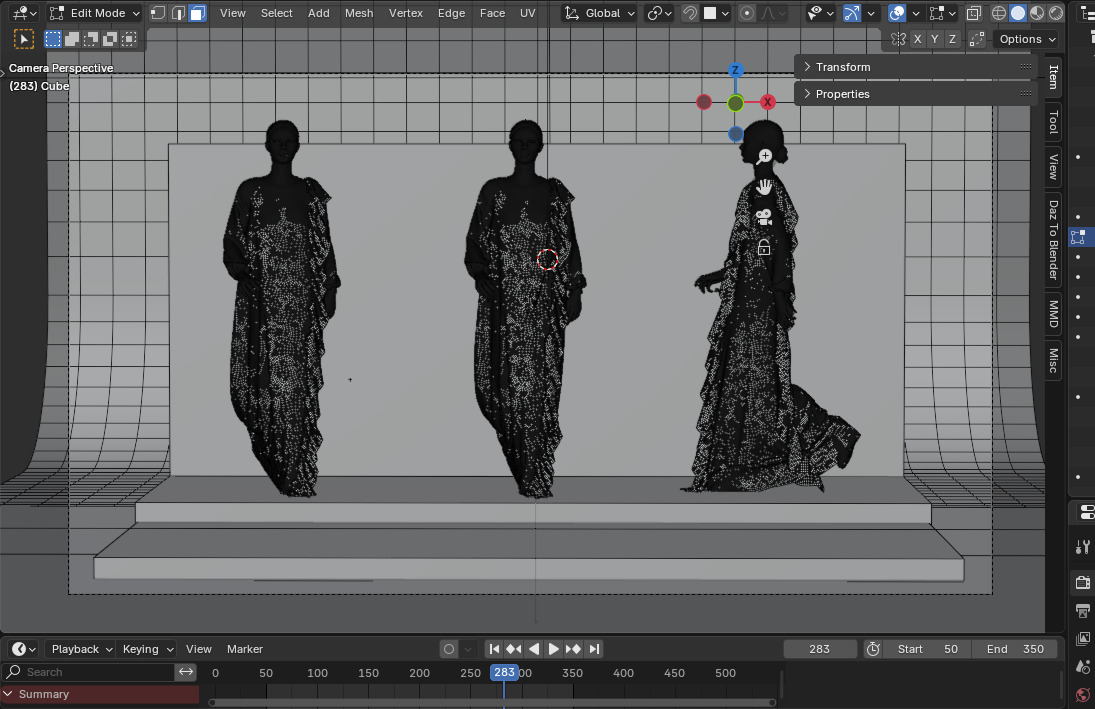Open the snap target options dropdown
The width and height of the screenshot is (1095, 709).
pyautogui.click(x=716, y=13)
